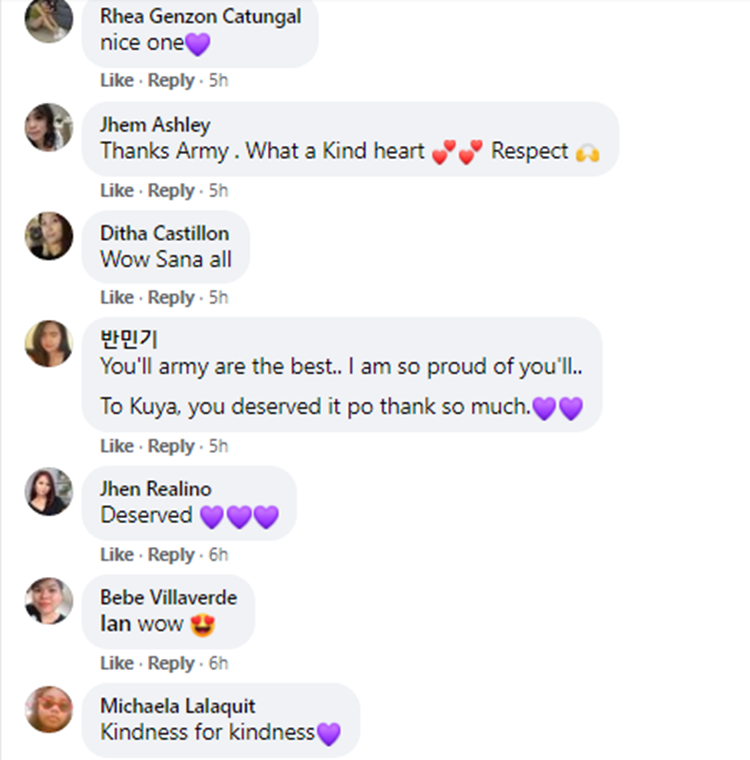Visit Jhem Ashley's profile via name

click(x=155, y=125)
